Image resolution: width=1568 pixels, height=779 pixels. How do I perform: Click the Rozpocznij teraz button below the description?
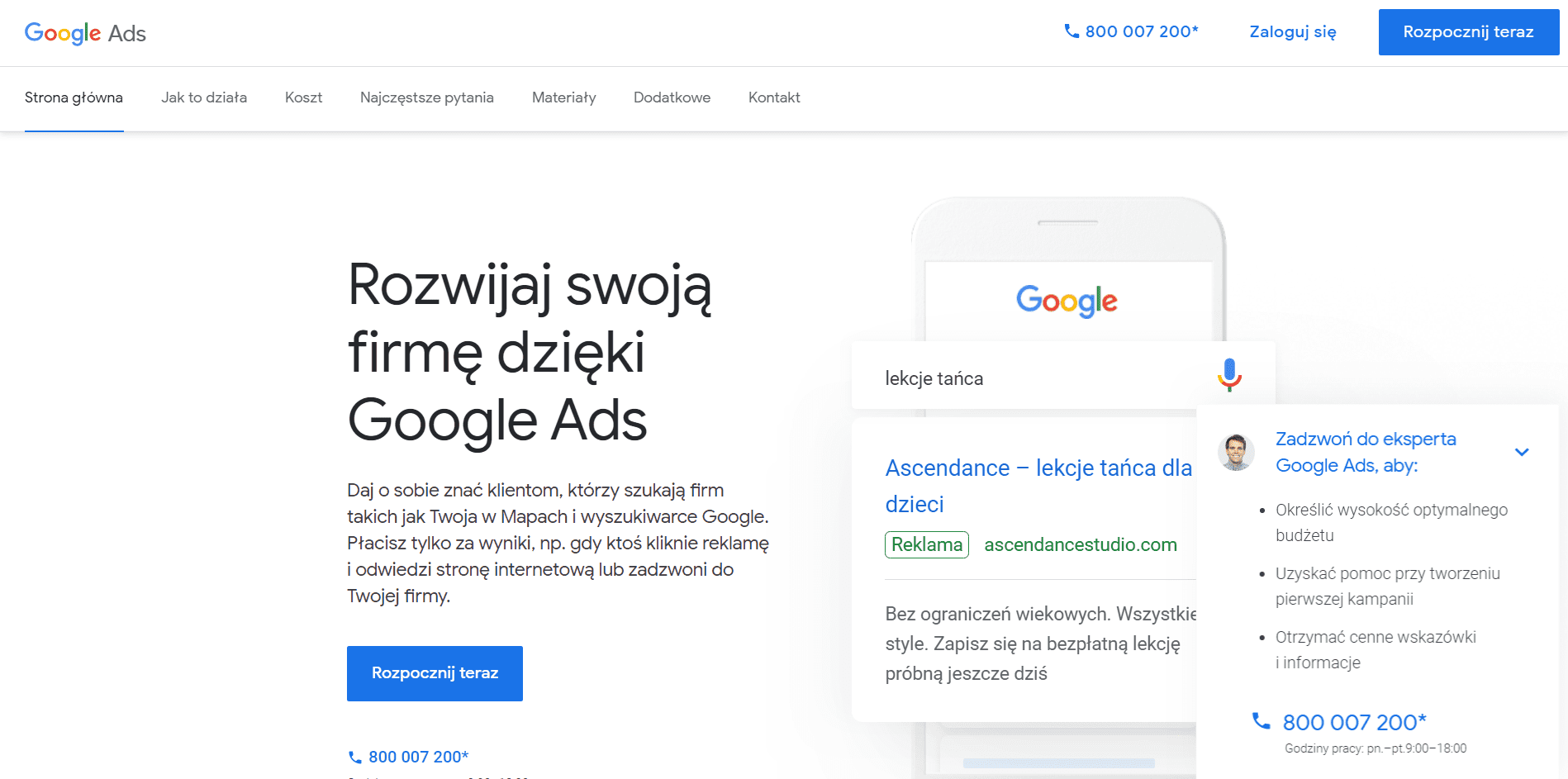click(x=435, y=673)
